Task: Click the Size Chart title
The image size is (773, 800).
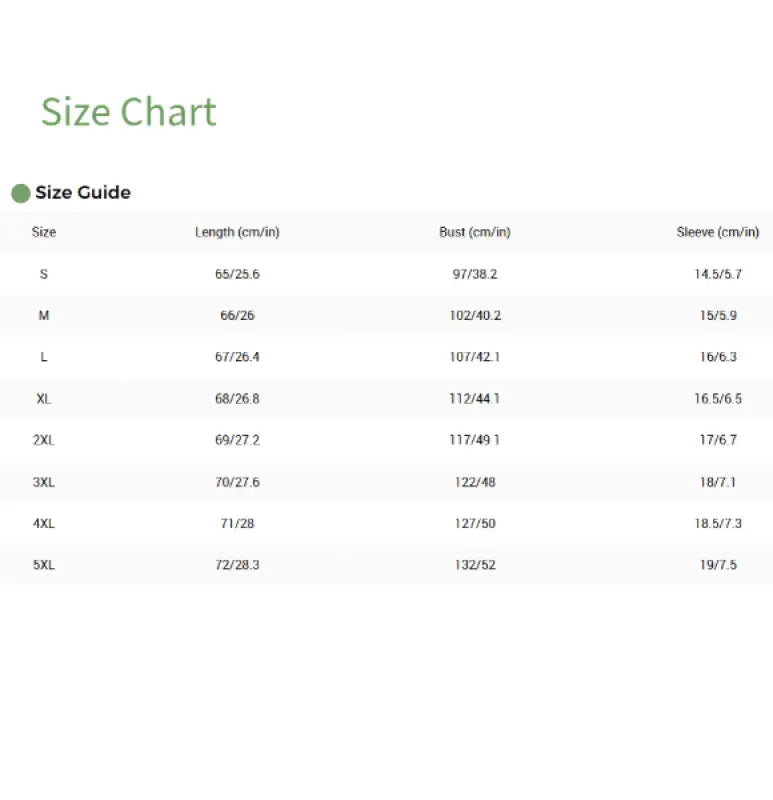Action: click(x=128, y=112)
